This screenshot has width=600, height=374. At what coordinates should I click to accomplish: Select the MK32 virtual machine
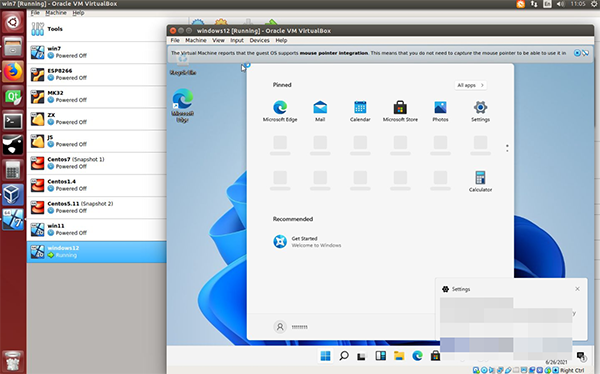96,96
